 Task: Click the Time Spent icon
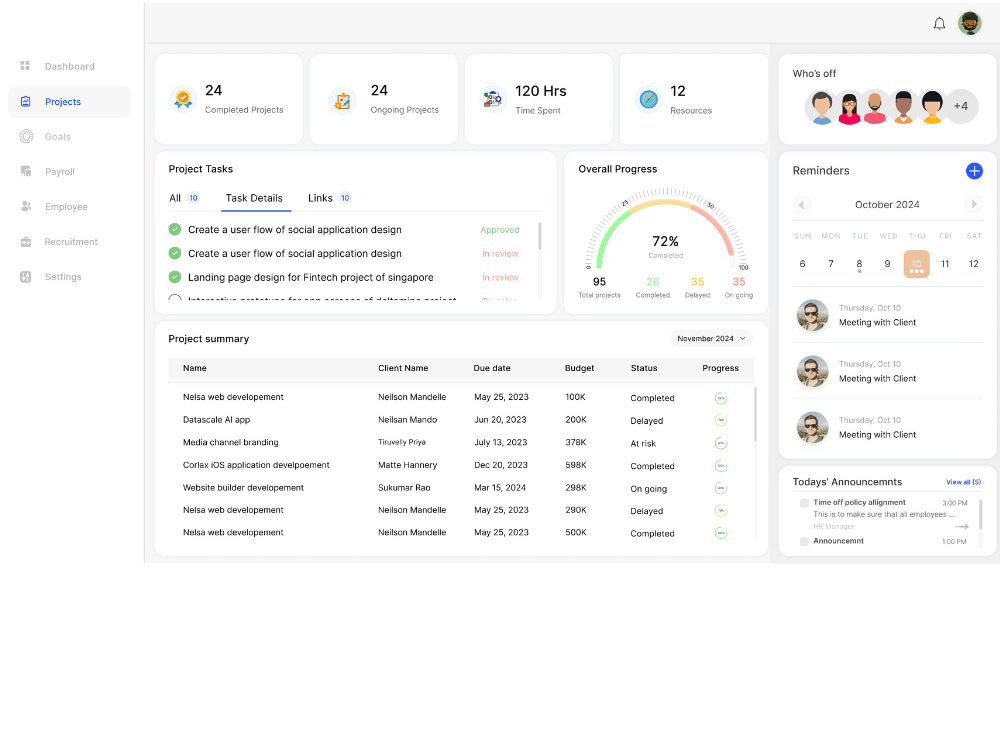point(492,99)
